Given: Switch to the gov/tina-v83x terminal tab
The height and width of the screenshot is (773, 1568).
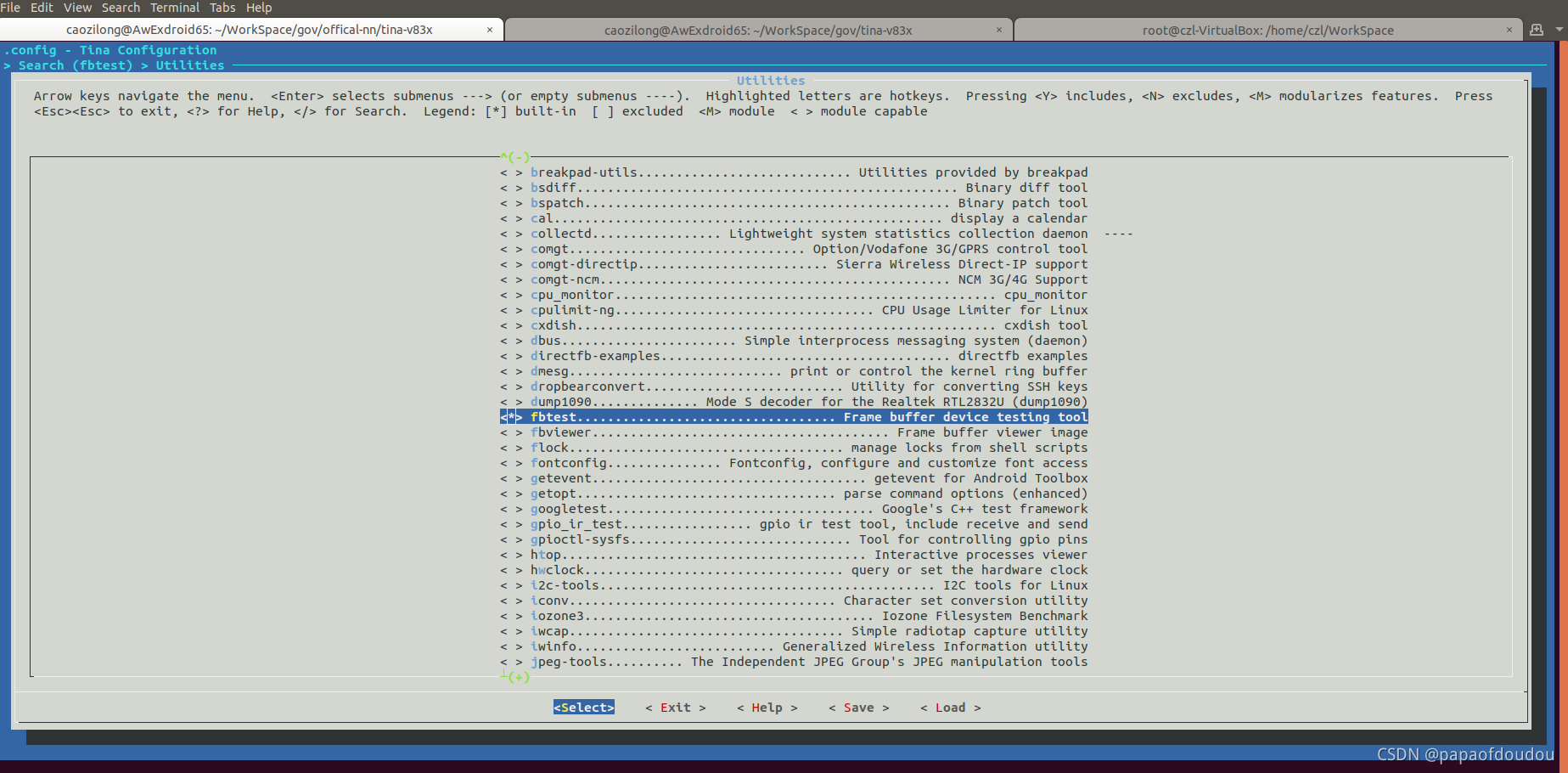Looking at the screenshot, I should coord(758,30).
